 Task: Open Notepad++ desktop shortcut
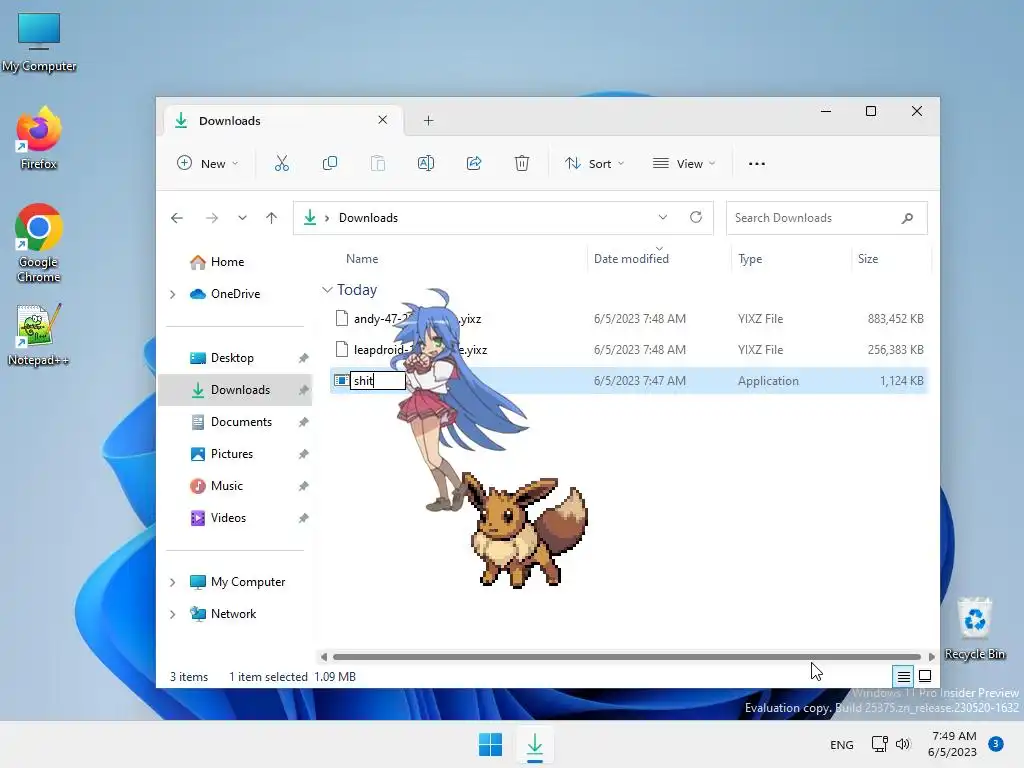coord(38,334)
